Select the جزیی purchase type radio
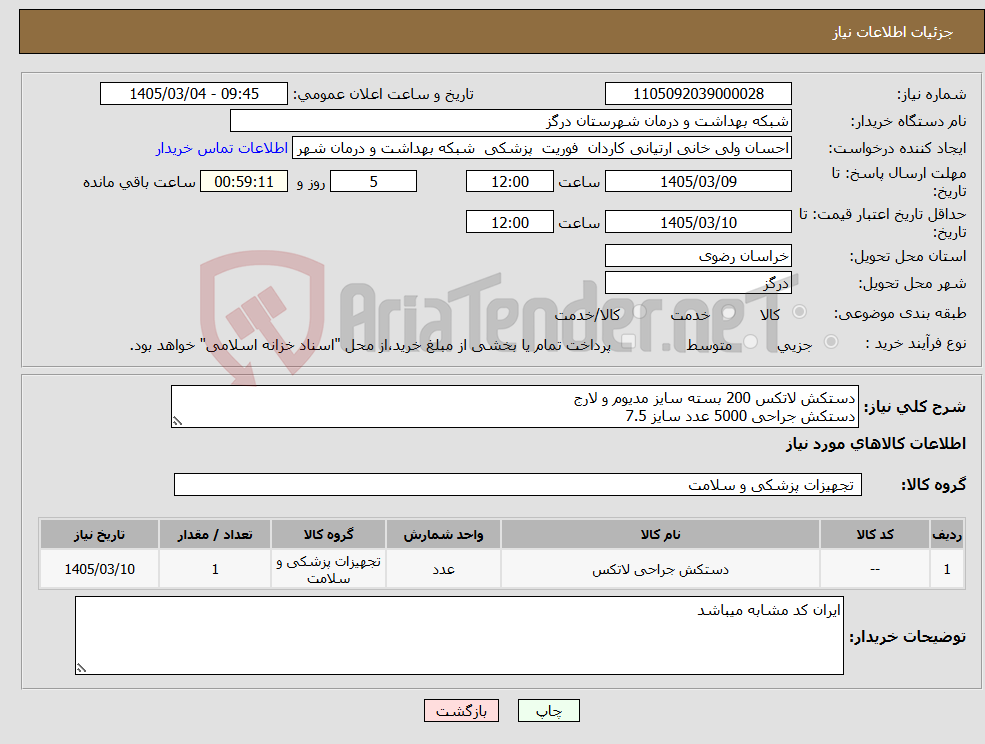Screen dimensions: 985x744 (x=830, y=342)
